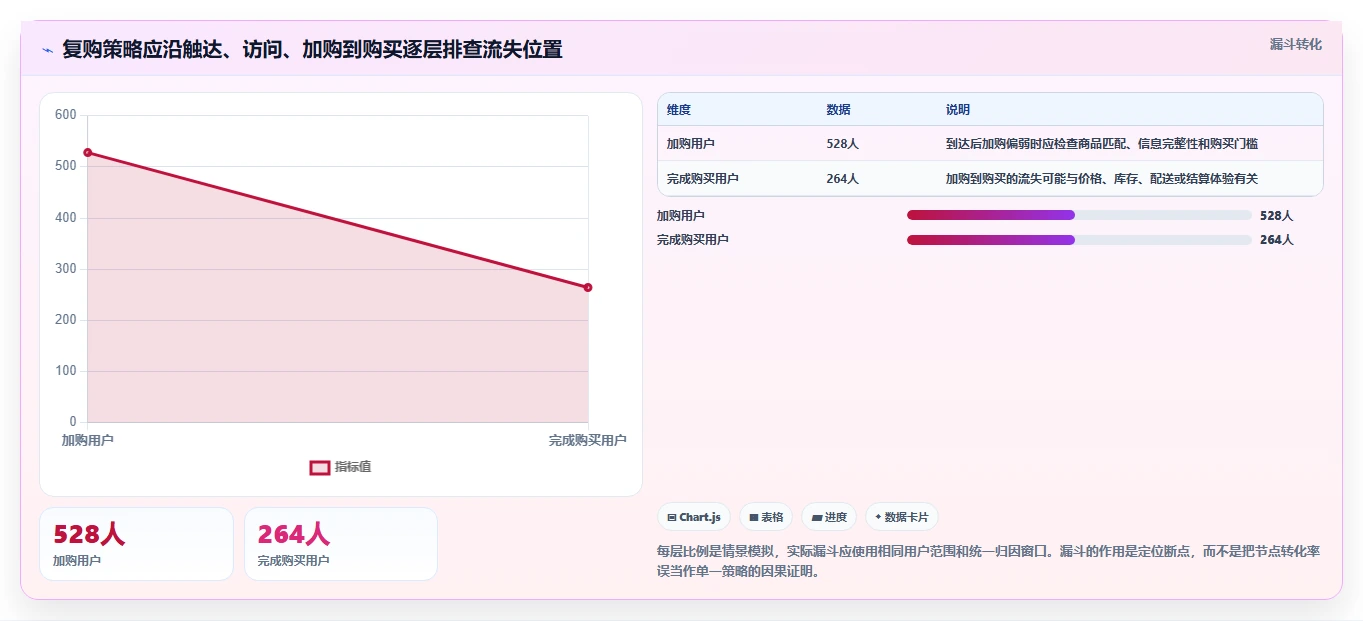Screen dimensions: 1363x621
Task: Click the card title 复购策略应沿触达
Action: click(312, 49)
